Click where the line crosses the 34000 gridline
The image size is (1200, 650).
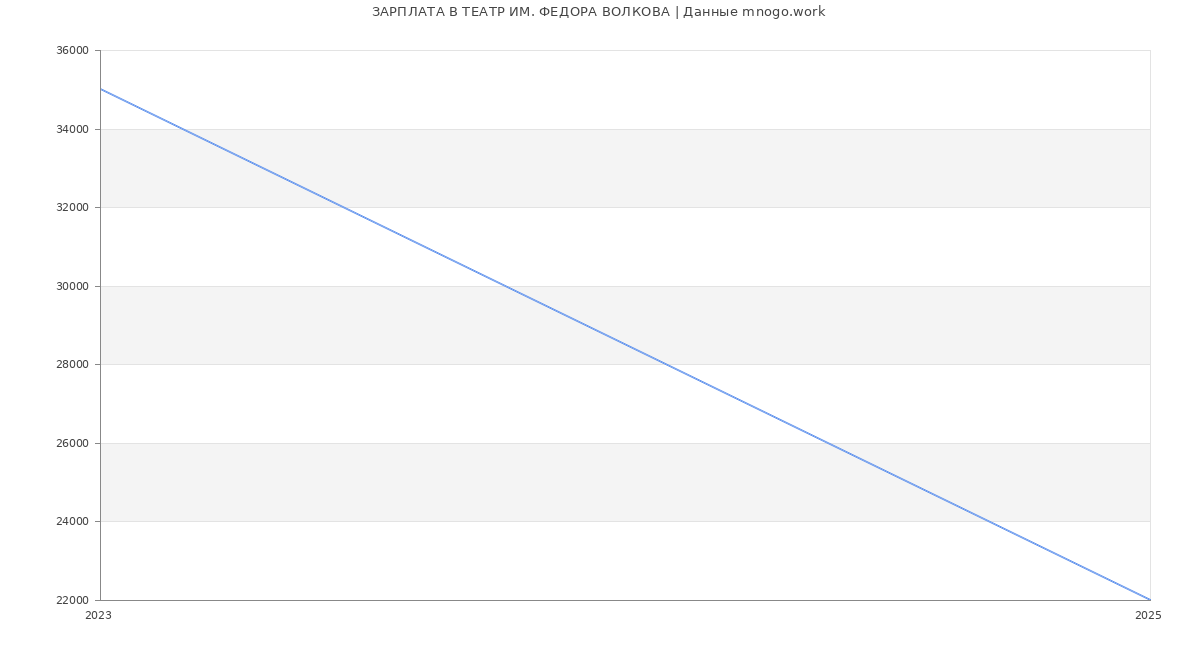pyautogui.click(x=181, y=129)
